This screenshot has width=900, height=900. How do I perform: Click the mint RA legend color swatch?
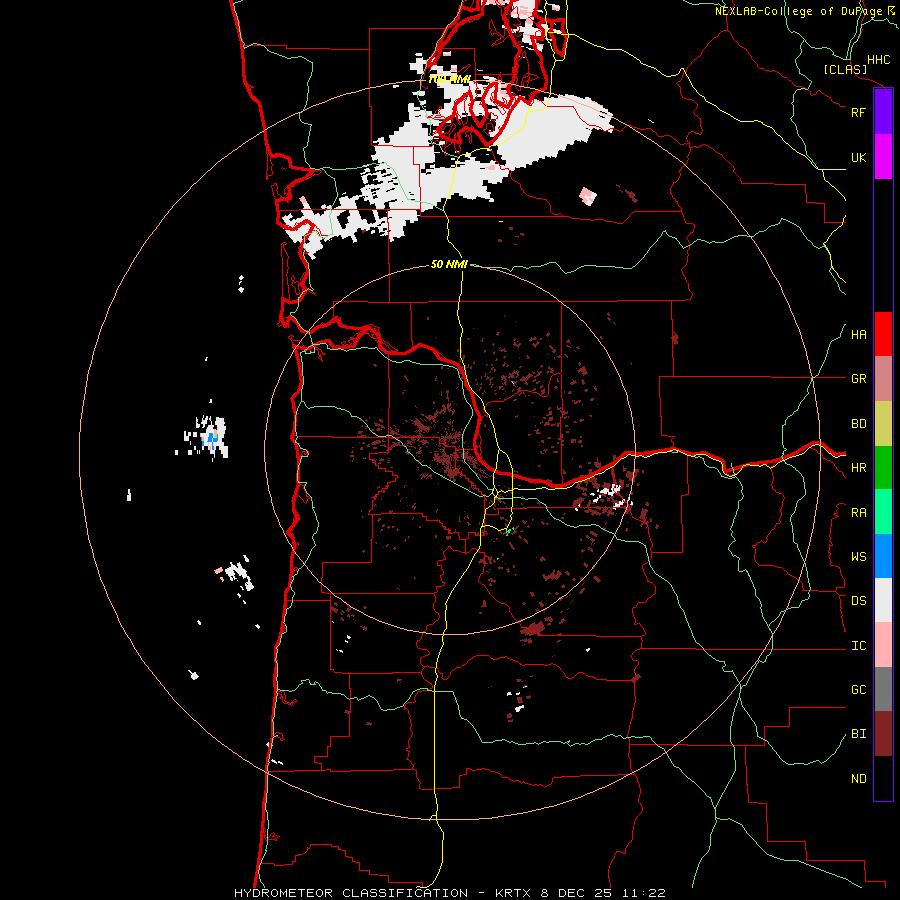click(x=883, y=512)
